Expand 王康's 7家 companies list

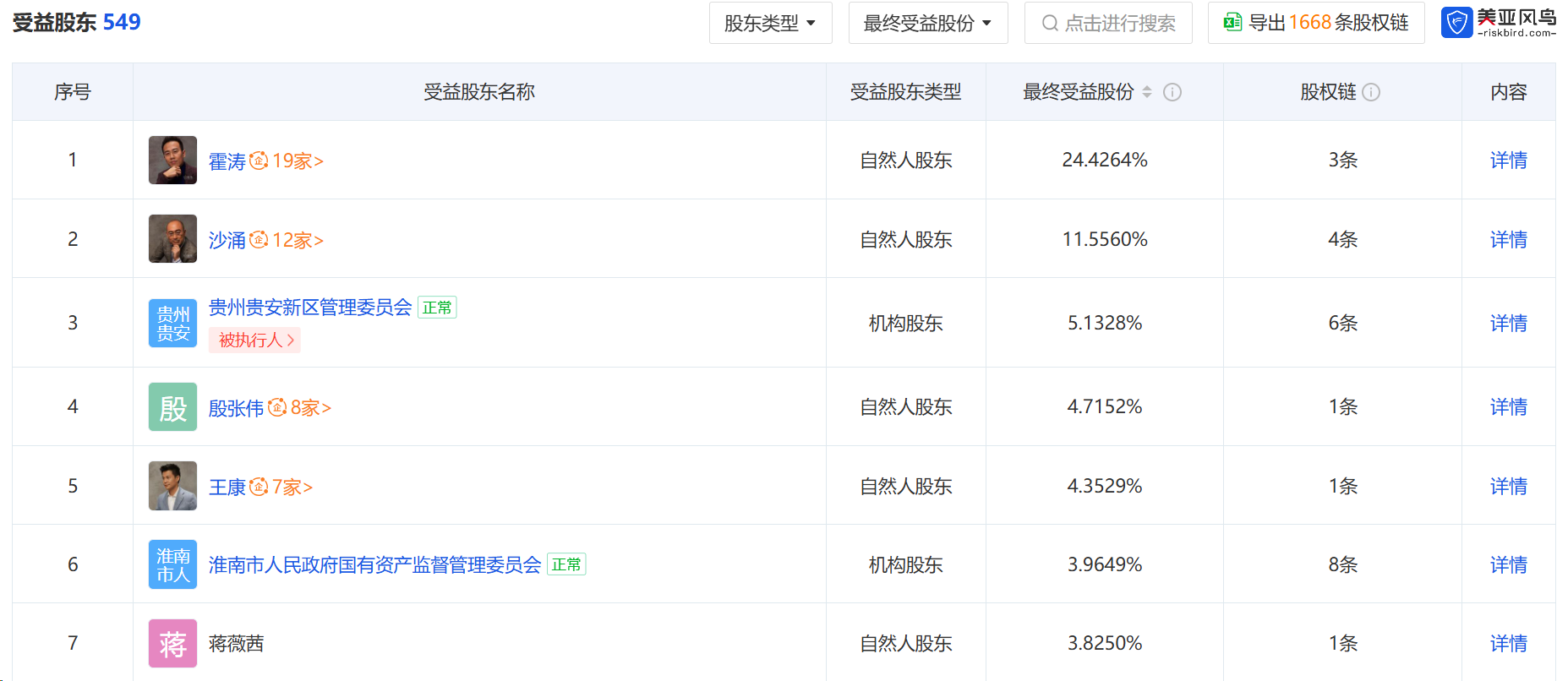pyautogui.click(x=292, y=488)
